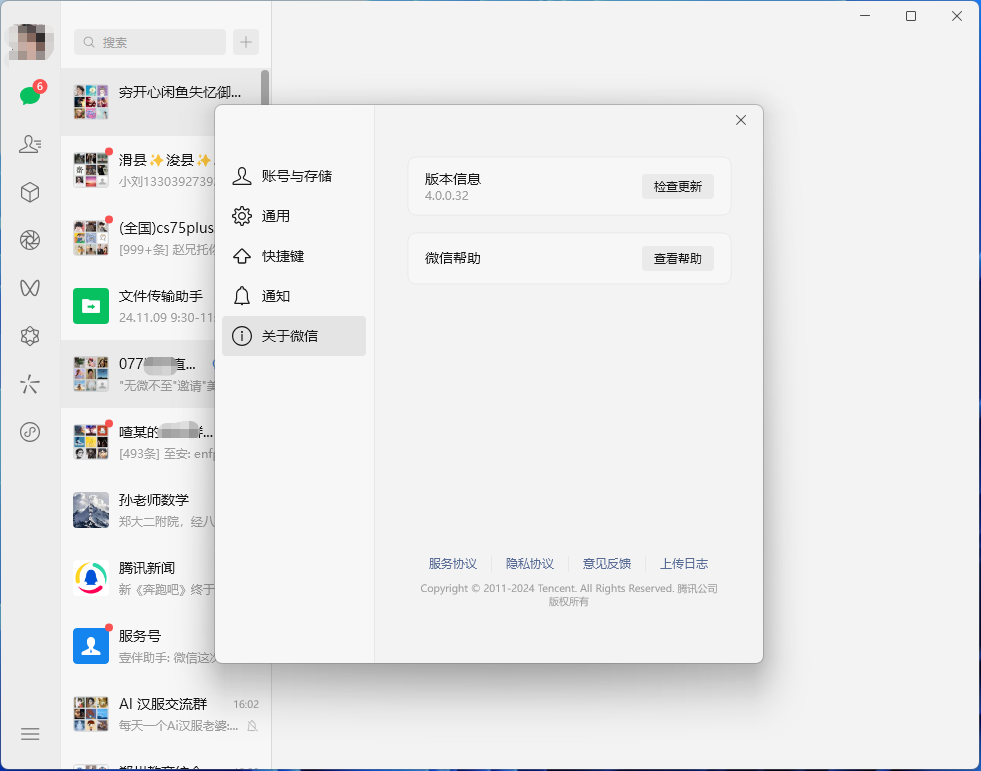Click 上传日志 to upload logs

click(x=684, y=563)
